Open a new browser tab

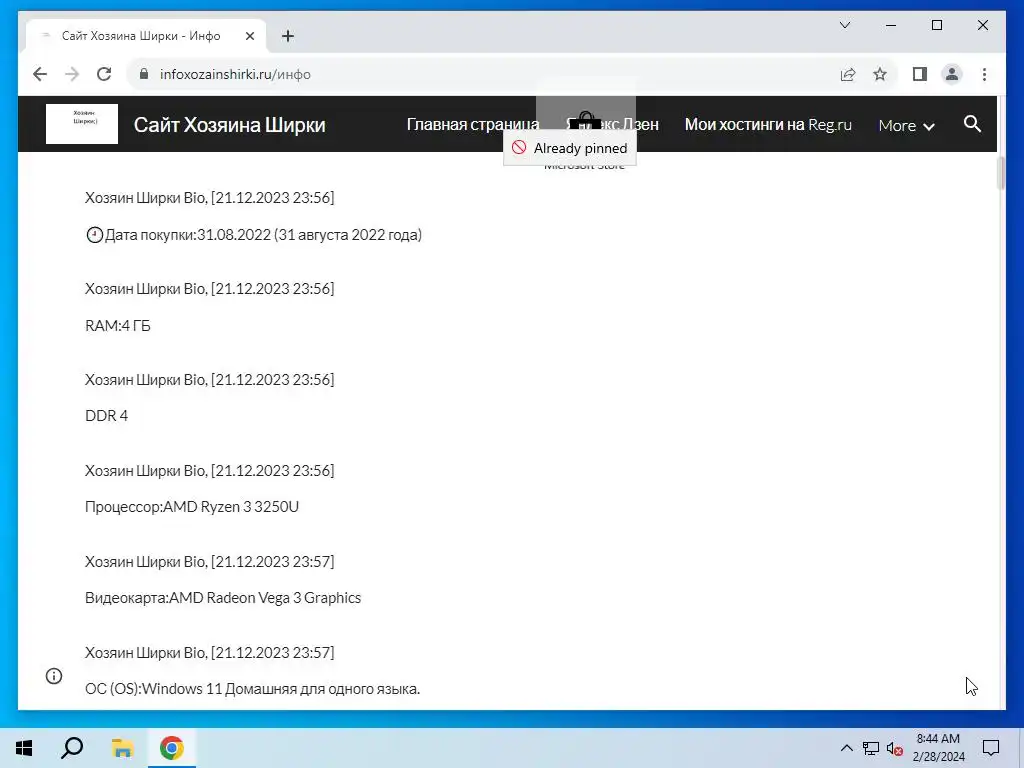[288, 36]
